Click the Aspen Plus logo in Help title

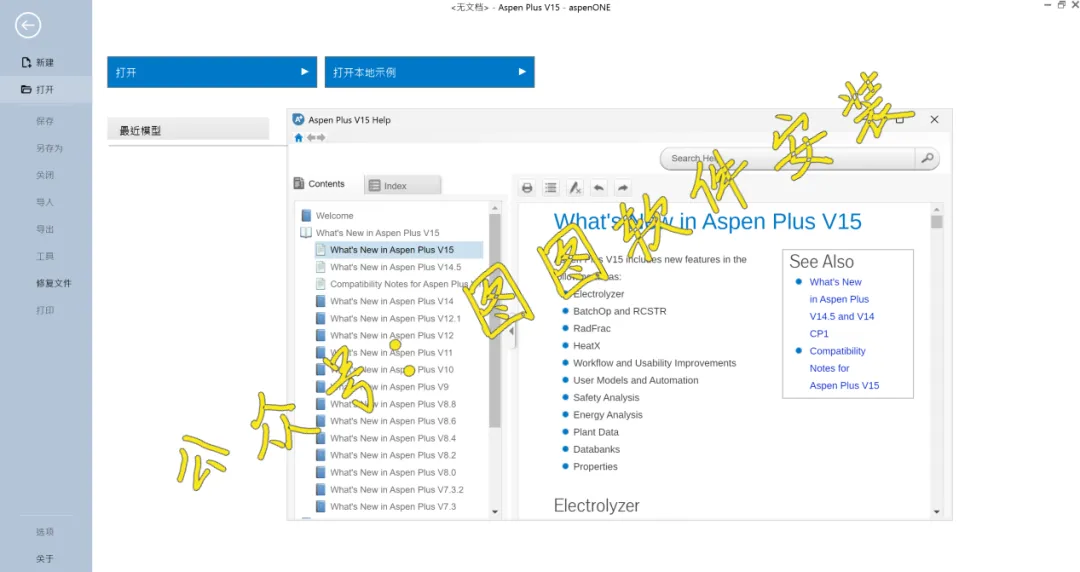point(298,119)
